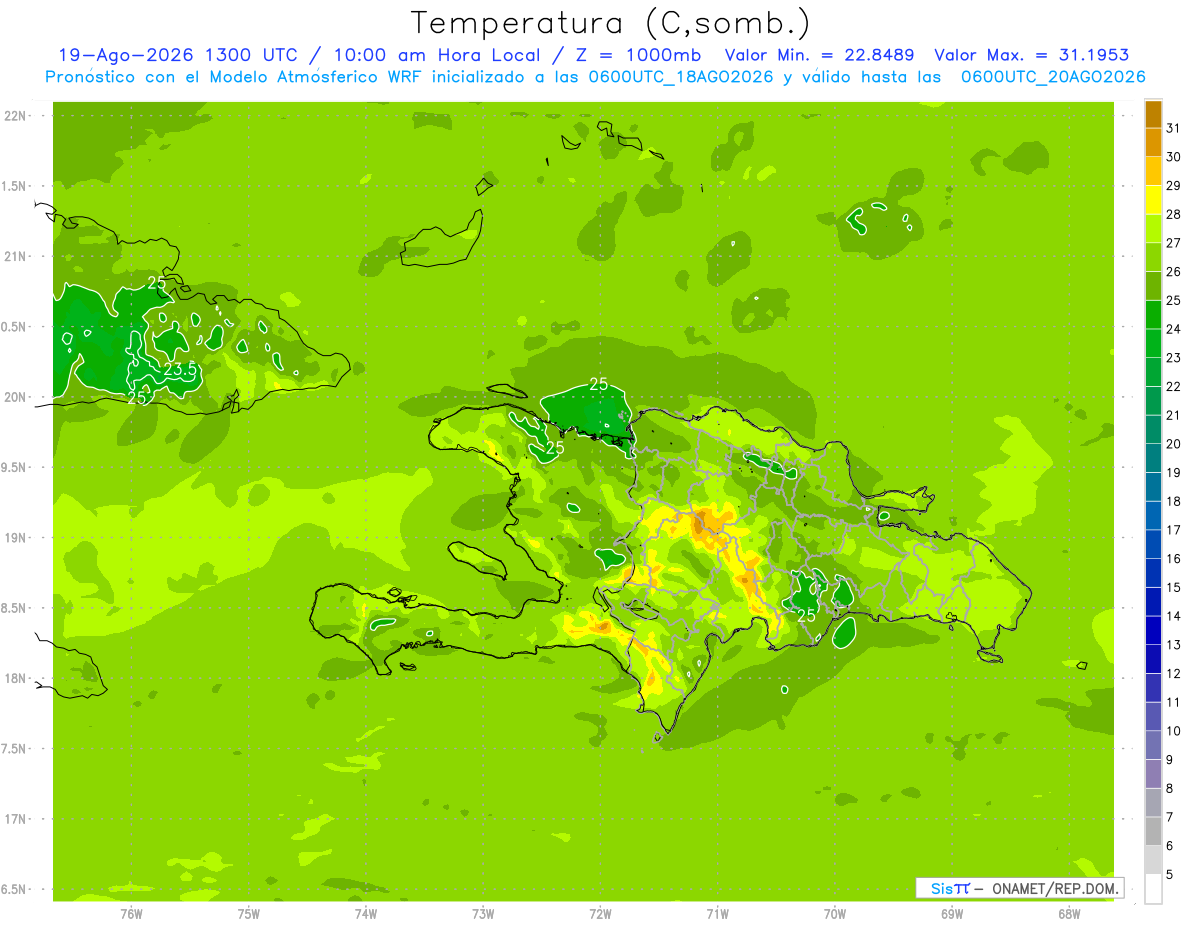Click the '70W' longitude label
1200x927 pixels.
click(x=835, y=913)
